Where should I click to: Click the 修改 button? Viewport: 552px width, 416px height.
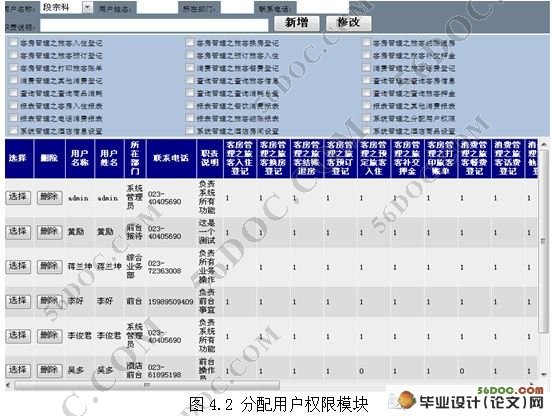(348, 23)
